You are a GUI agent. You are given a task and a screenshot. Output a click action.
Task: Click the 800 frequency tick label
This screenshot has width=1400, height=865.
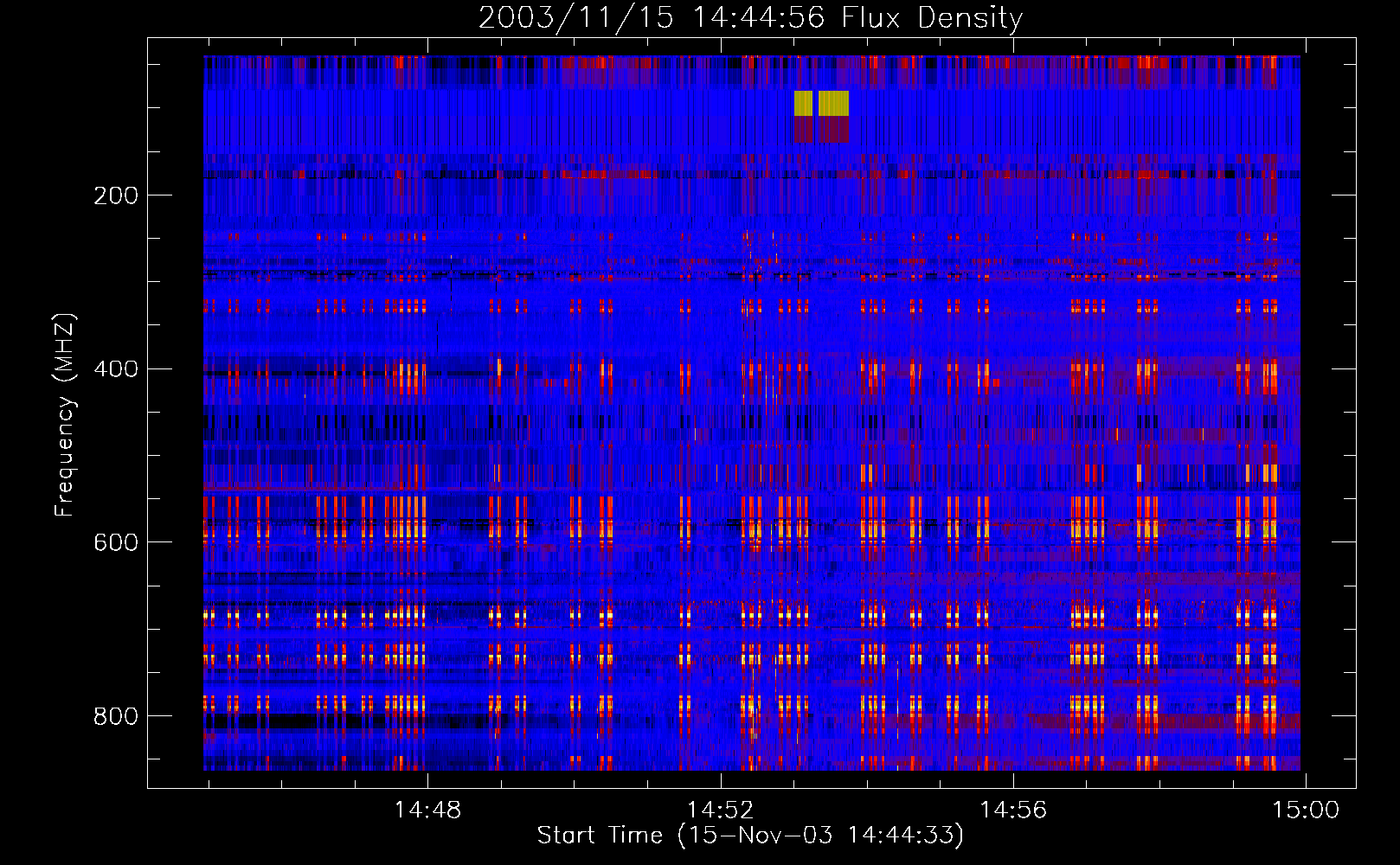pyautogui.click(x=116, y=716)
